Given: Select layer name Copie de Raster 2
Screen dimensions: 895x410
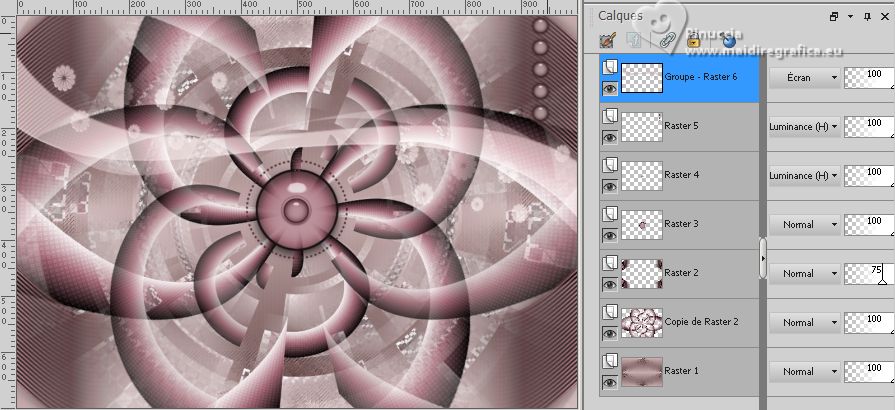Looking at the screenshot, I should point(702,322).
